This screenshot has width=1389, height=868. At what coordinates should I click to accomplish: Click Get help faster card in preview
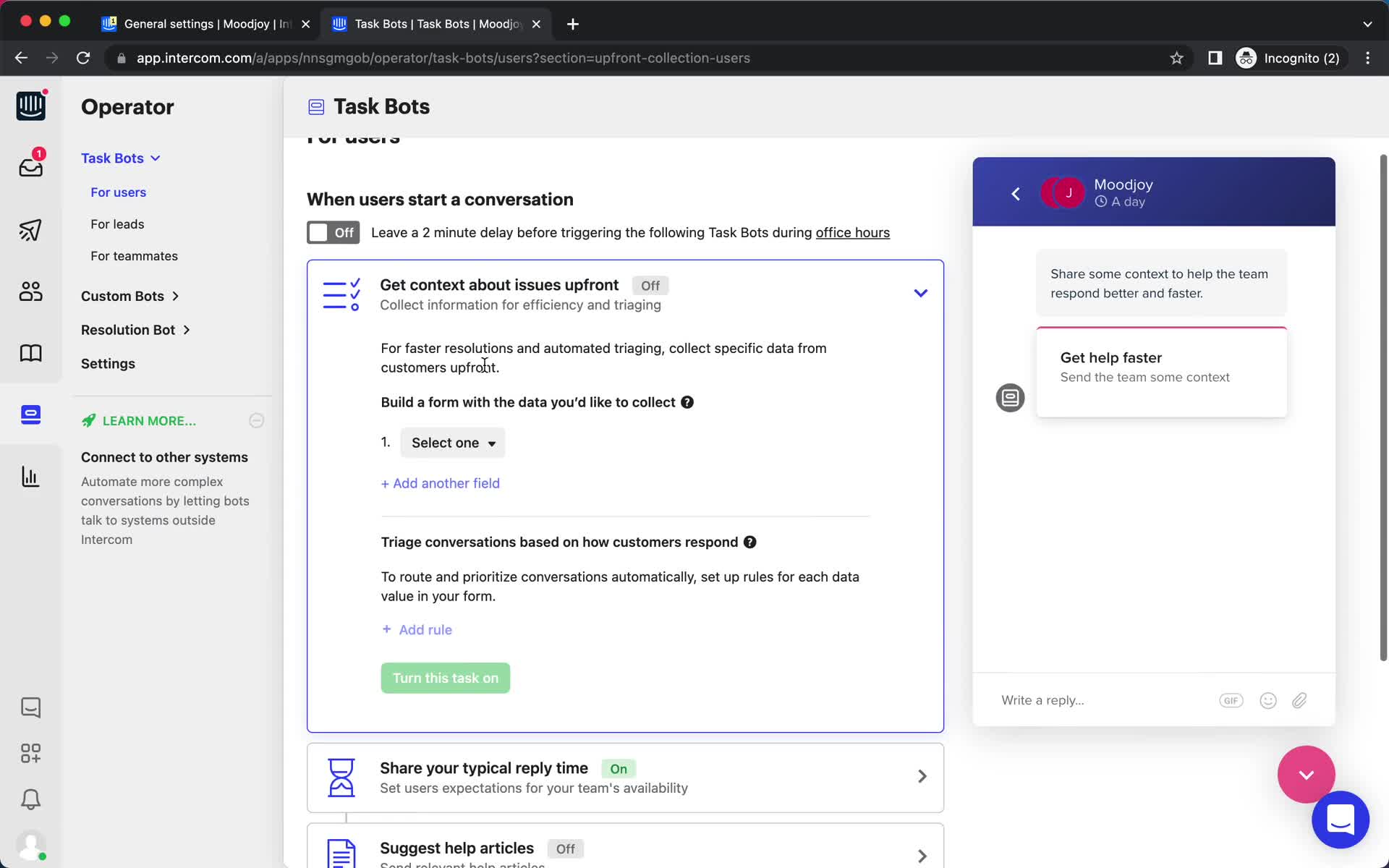point(1161,372)
